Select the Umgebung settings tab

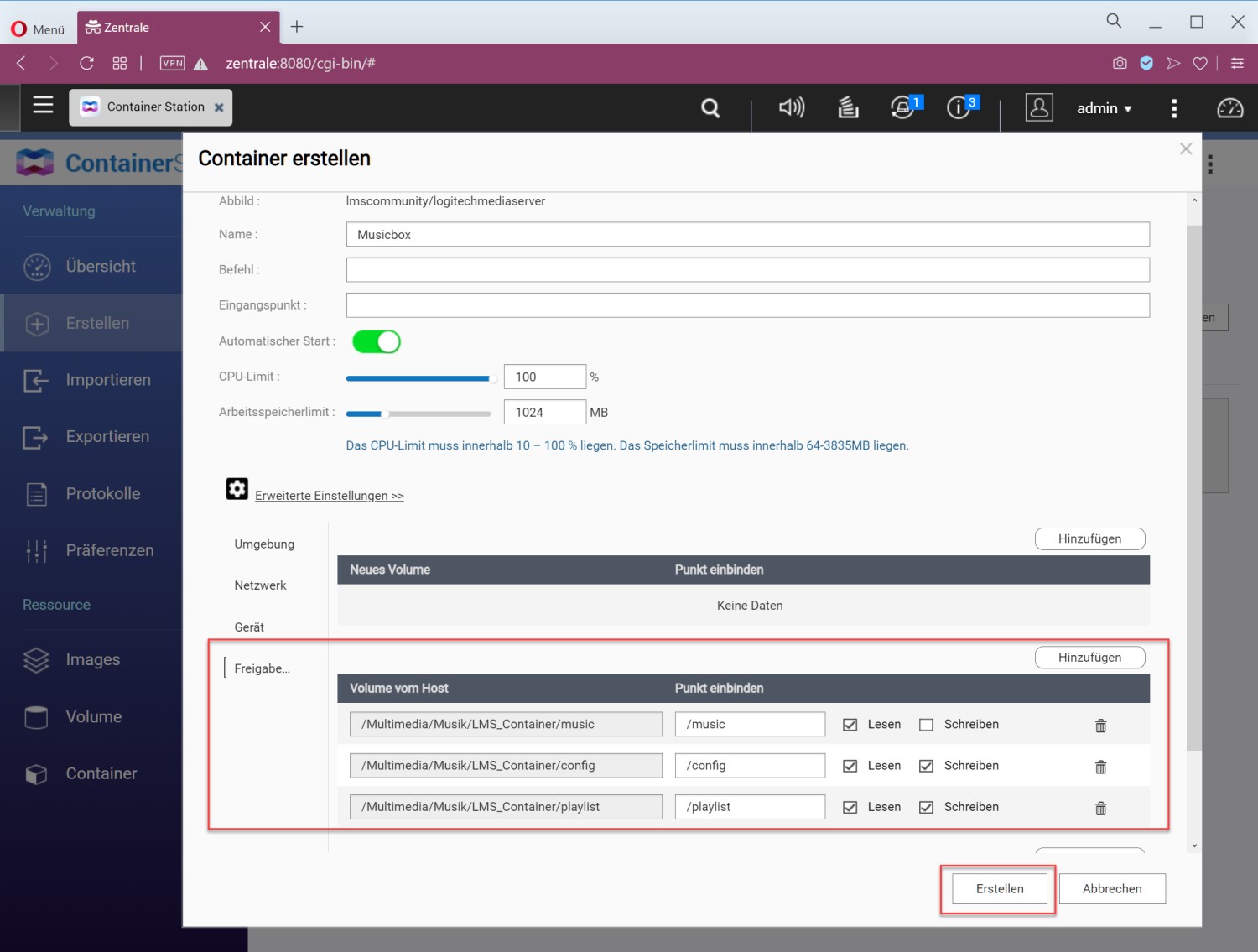[264, 544]
